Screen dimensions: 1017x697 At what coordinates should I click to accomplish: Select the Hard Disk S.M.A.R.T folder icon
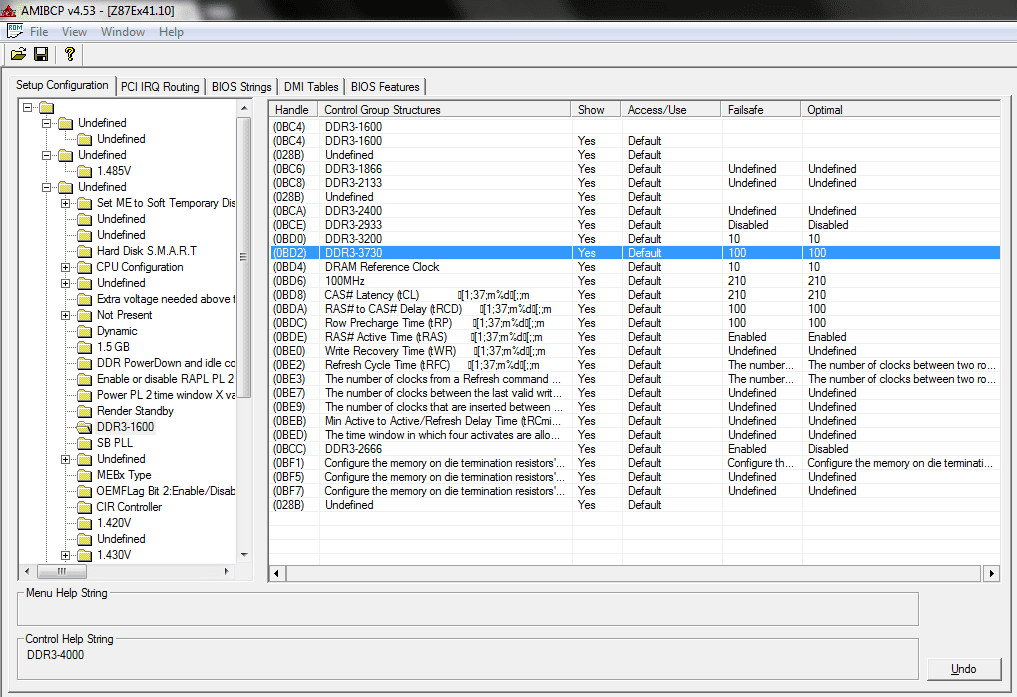coord(84,251)
